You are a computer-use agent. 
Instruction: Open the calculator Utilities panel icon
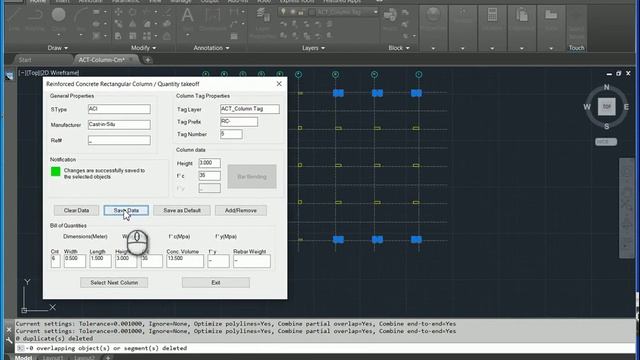[x=492, y=15]
